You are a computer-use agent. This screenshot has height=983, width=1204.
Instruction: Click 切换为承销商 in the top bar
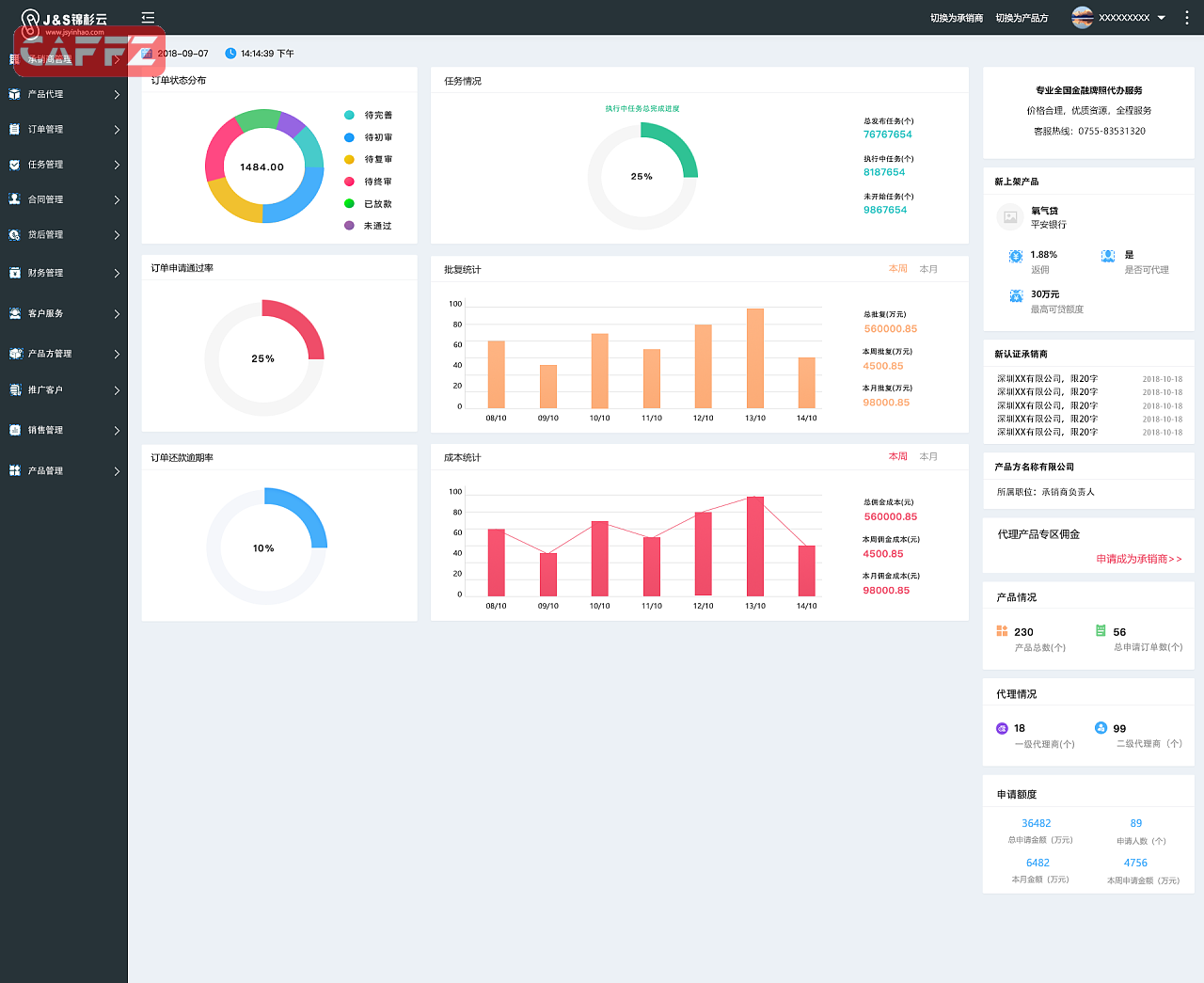point(956,18)
